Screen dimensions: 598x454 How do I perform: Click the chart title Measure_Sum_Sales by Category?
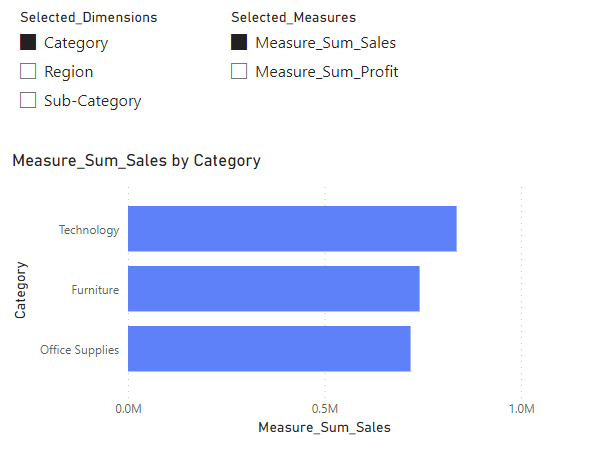tap(137, 161)
